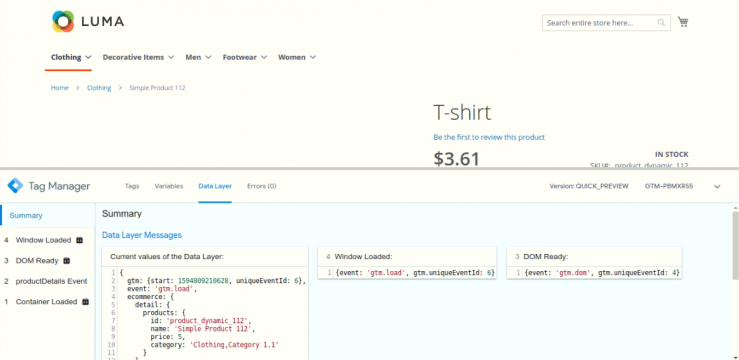Click the Luma logo icon
Viewport: 739px width, 360px height.
click(63, 22)
